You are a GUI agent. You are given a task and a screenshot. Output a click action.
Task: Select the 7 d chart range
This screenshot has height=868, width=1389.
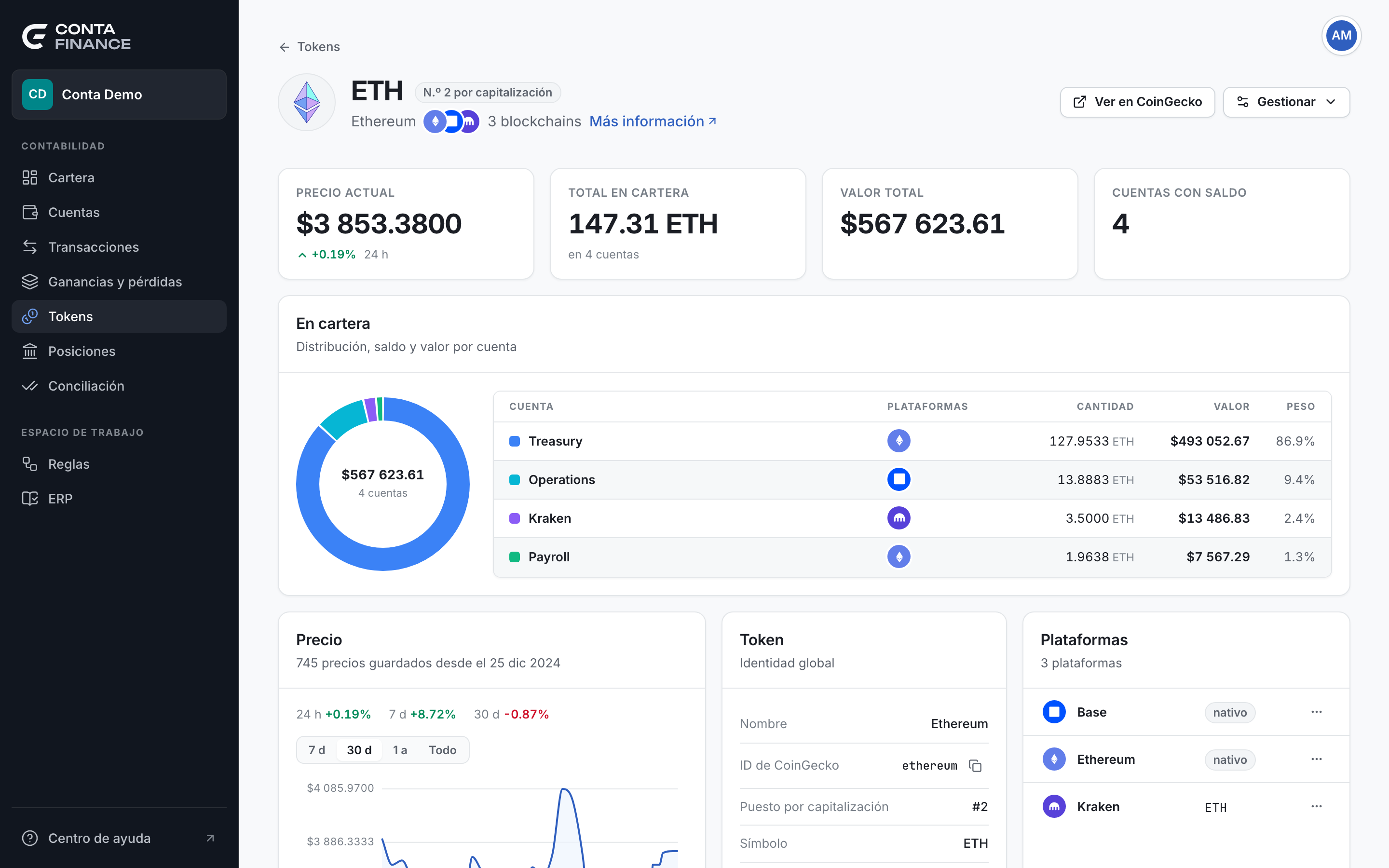(x=317, y=750)
